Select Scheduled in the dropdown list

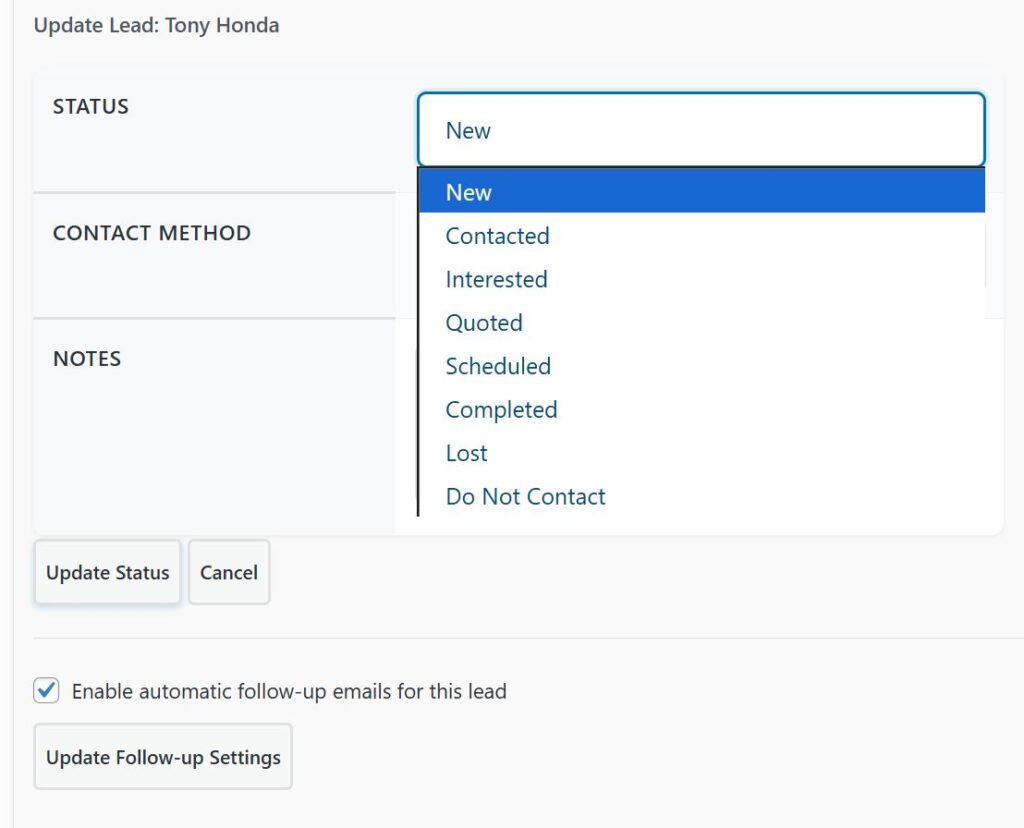coord(498,366)
